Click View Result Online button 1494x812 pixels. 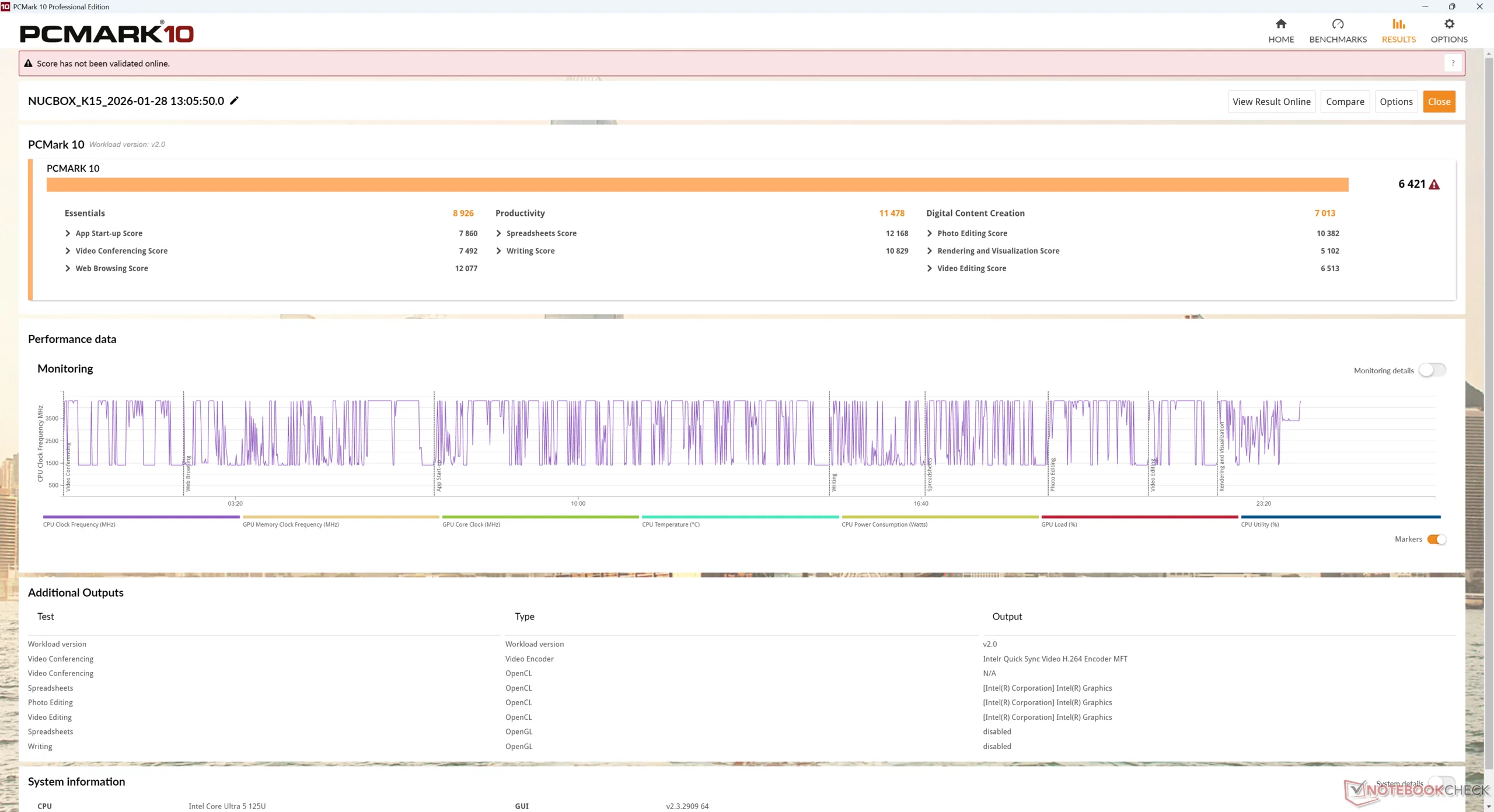(1271, 101)
